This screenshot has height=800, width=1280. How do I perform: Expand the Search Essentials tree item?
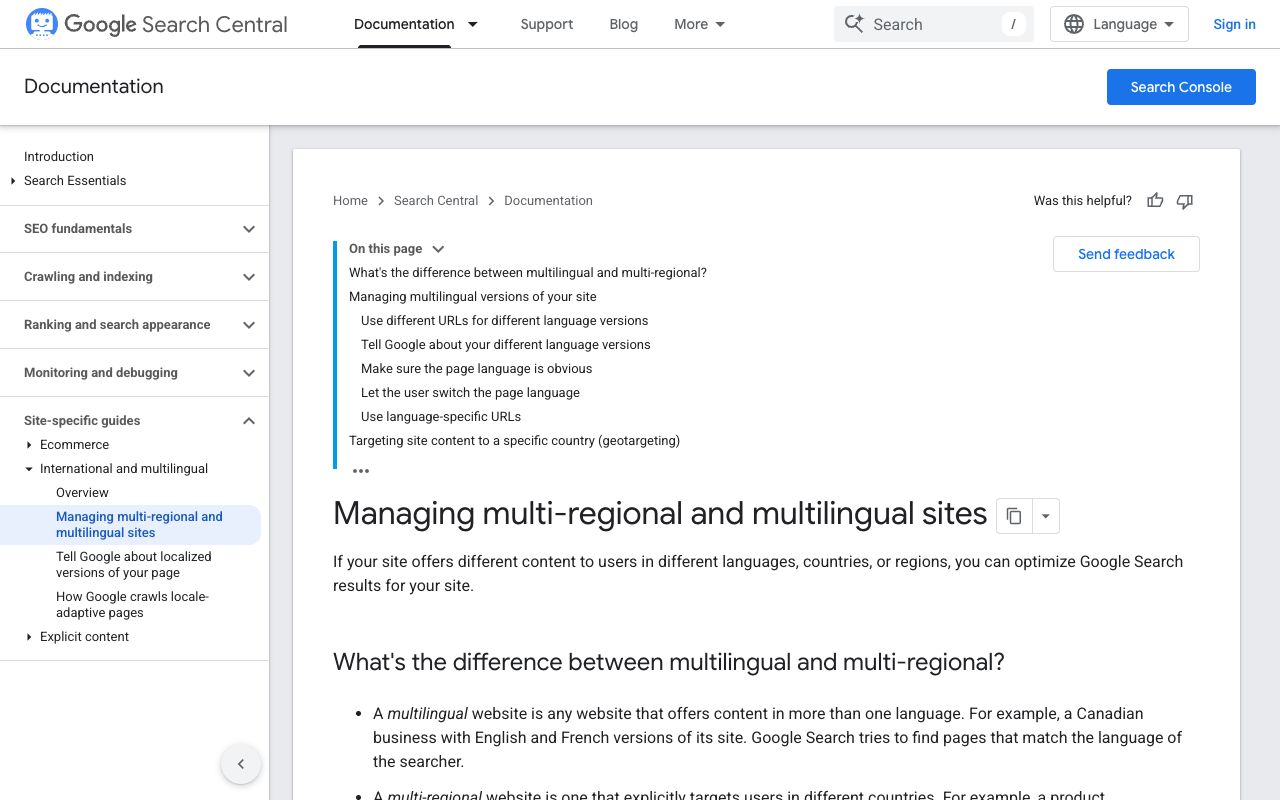pyautogui.click(x=14, y=181)
